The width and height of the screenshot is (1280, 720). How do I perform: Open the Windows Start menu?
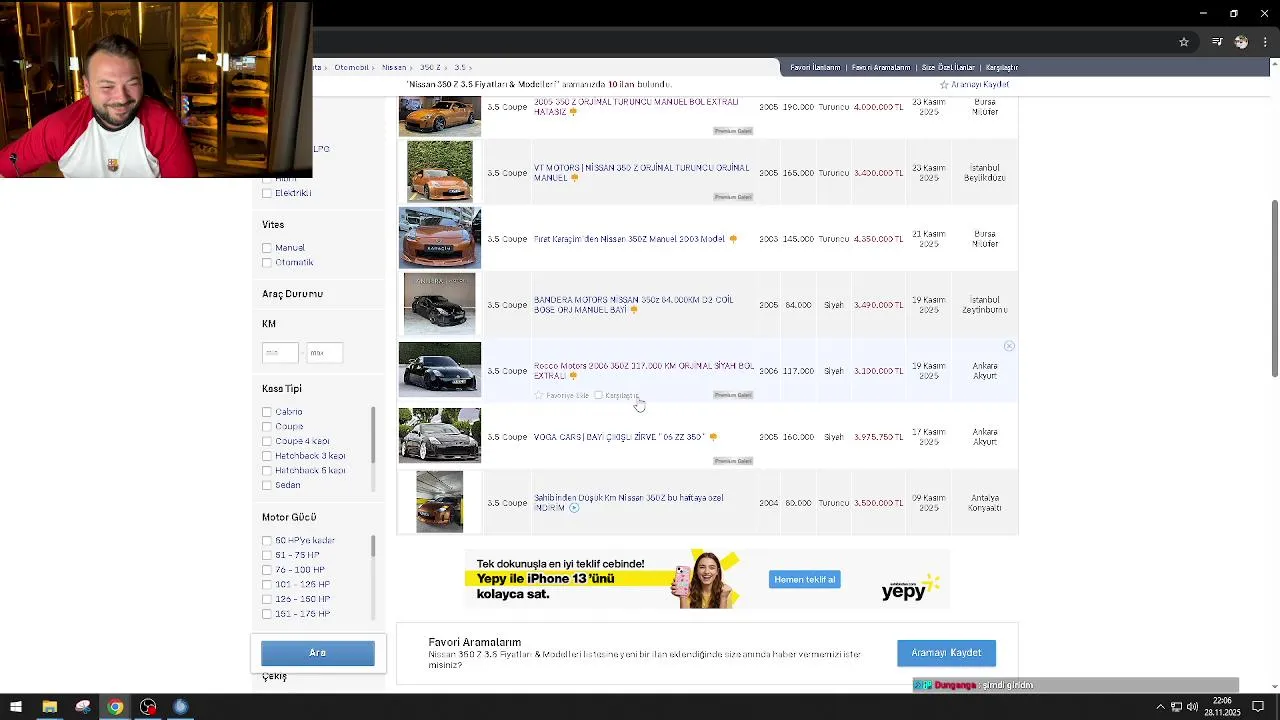click(x=16, y=707)
